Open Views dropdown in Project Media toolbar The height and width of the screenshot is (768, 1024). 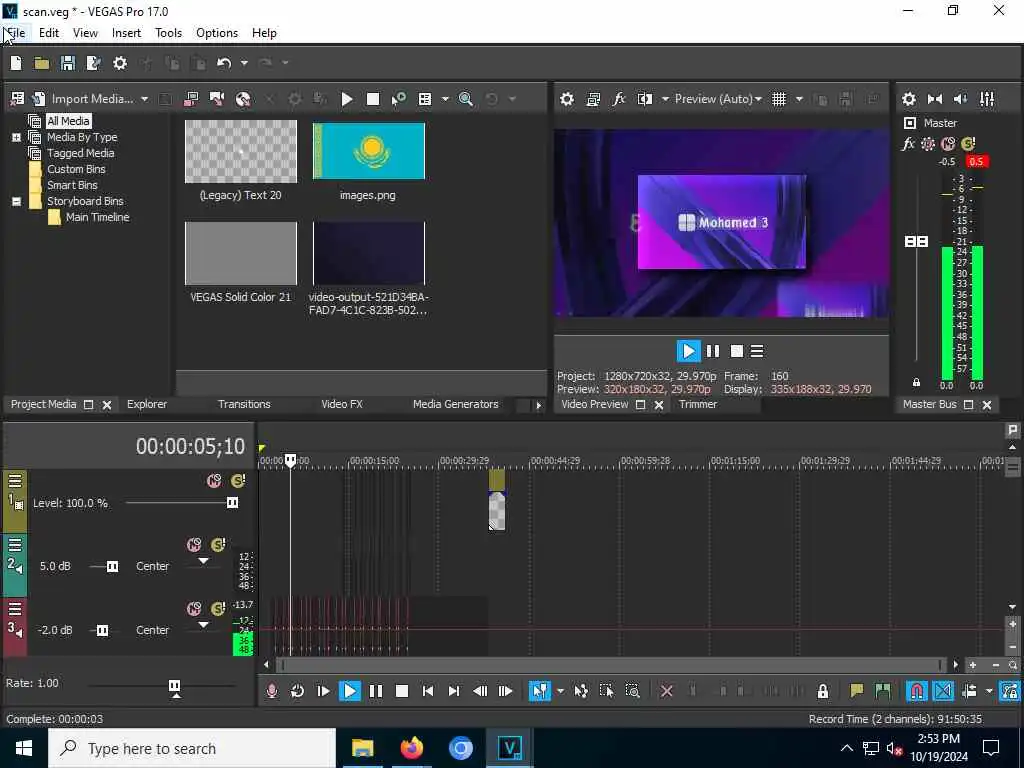coord(445,99)
